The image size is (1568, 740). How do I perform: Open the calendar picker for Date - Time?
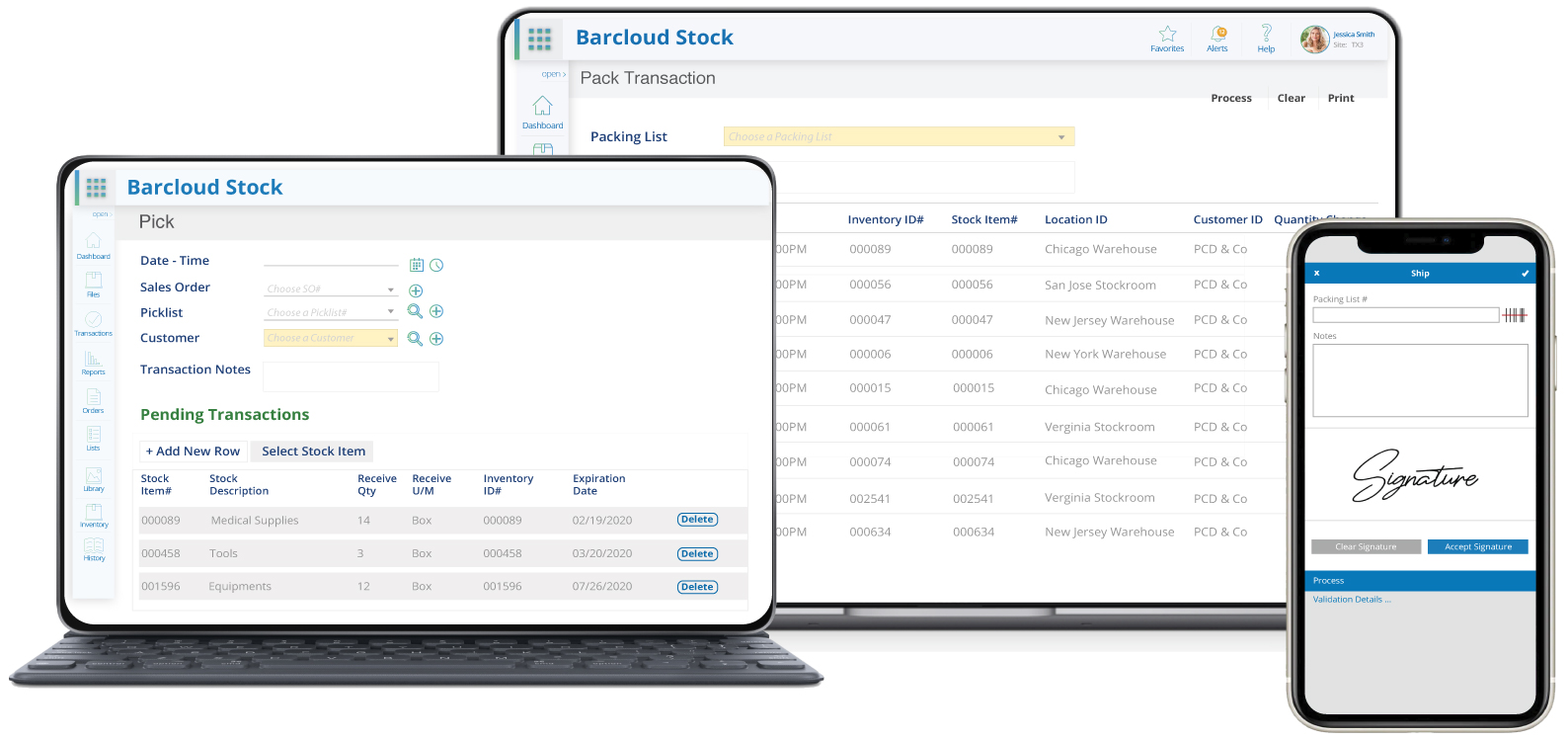click(x=417, y=265)
